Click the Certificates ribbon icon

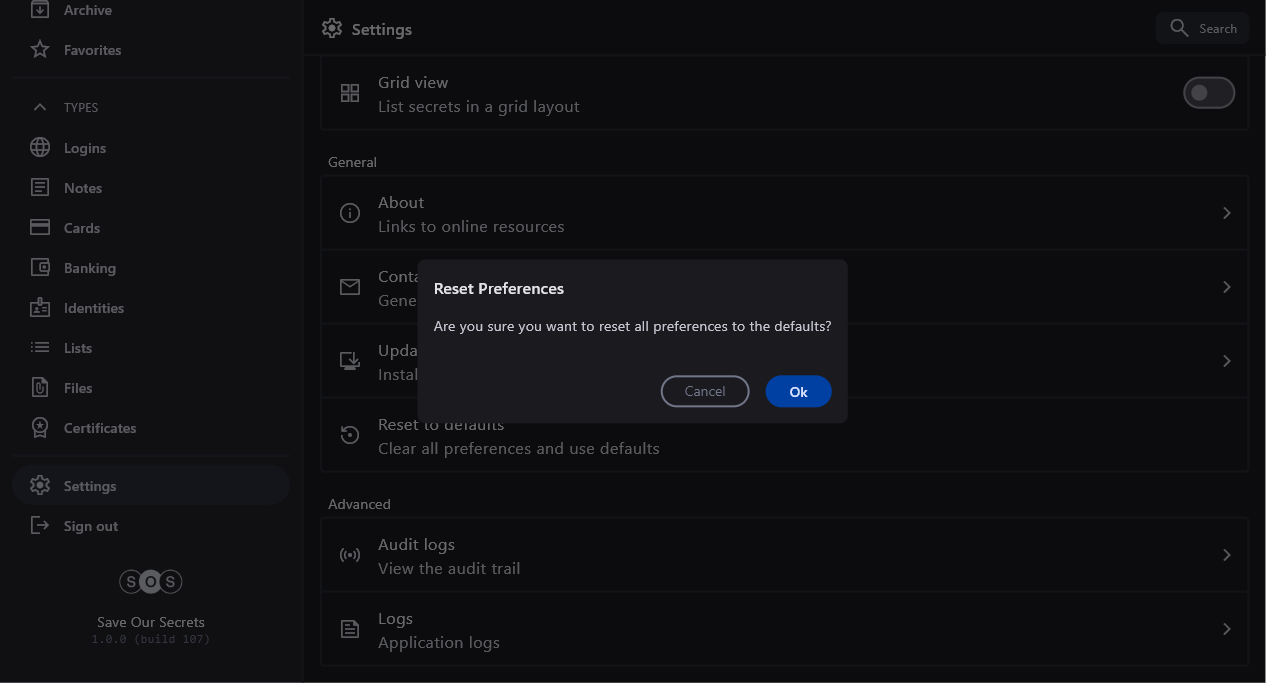click(40, 428)
